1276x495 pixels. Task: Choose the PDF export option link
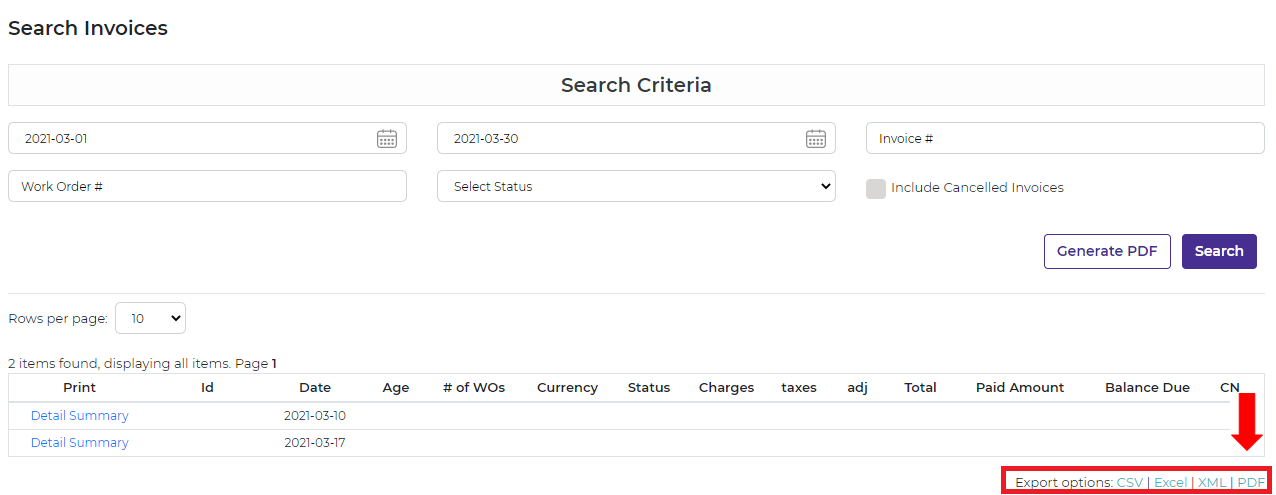click(1251, 483)
